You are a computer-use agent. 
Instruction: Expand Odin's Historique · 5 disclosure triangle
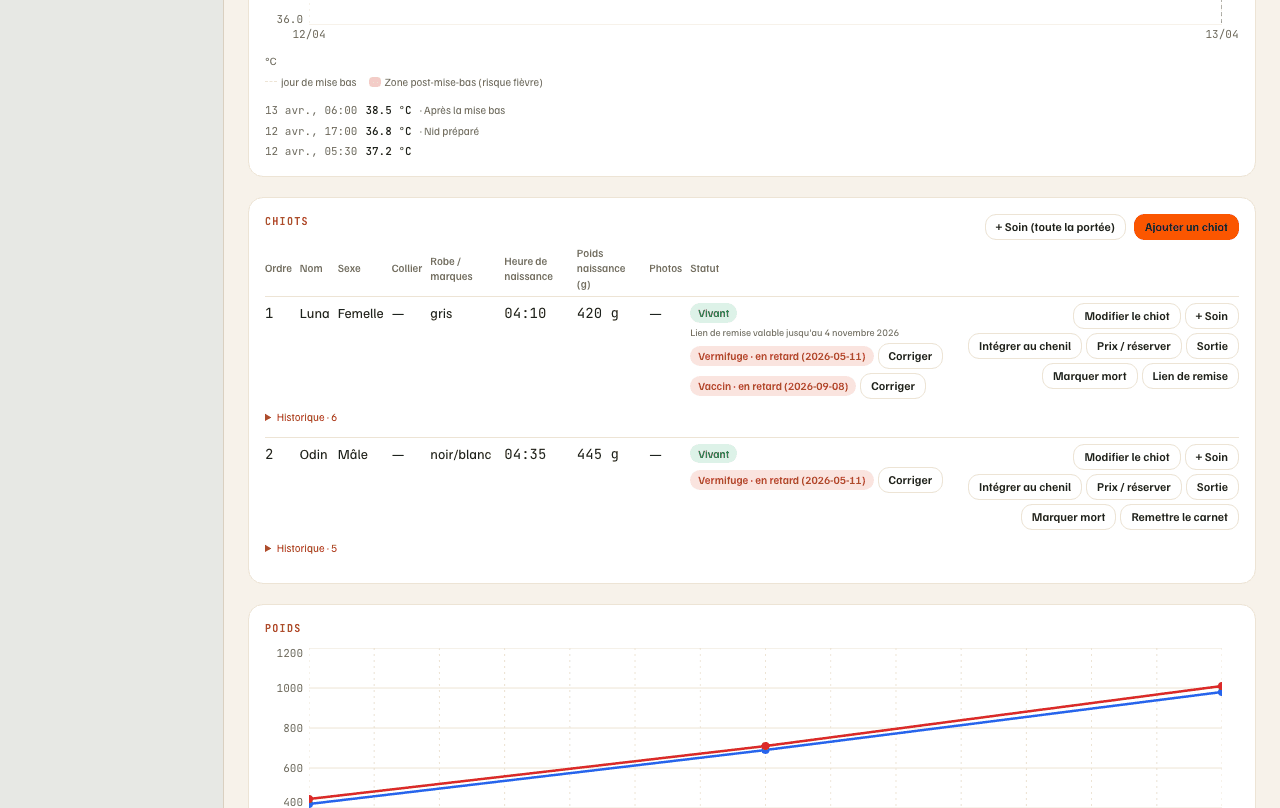pos(268,548)
